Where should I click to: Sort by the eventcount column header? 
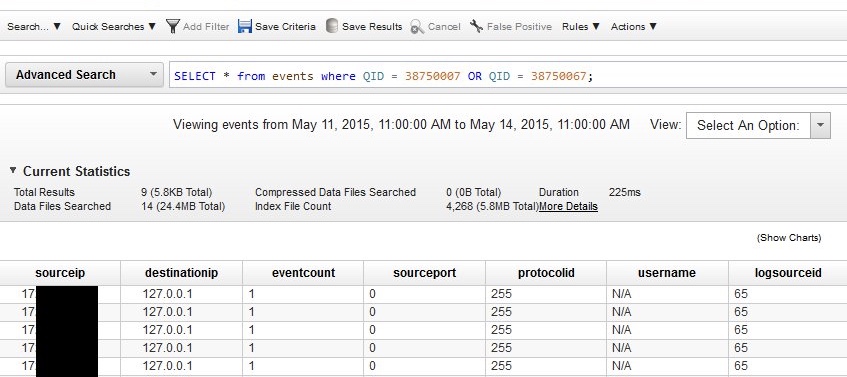pyautogui.click(x=303, y=273)
